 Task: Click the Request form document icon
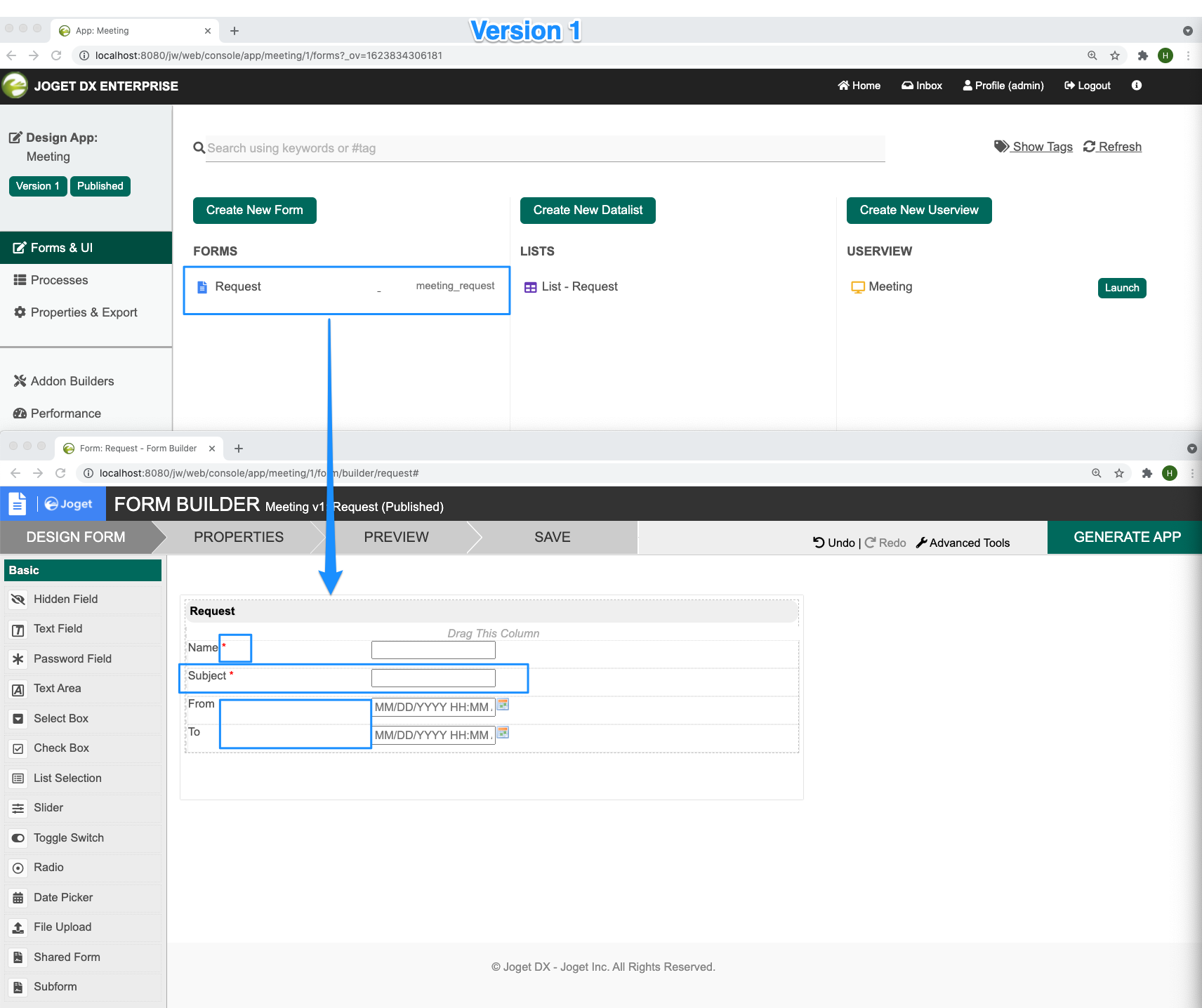(202, 287)
